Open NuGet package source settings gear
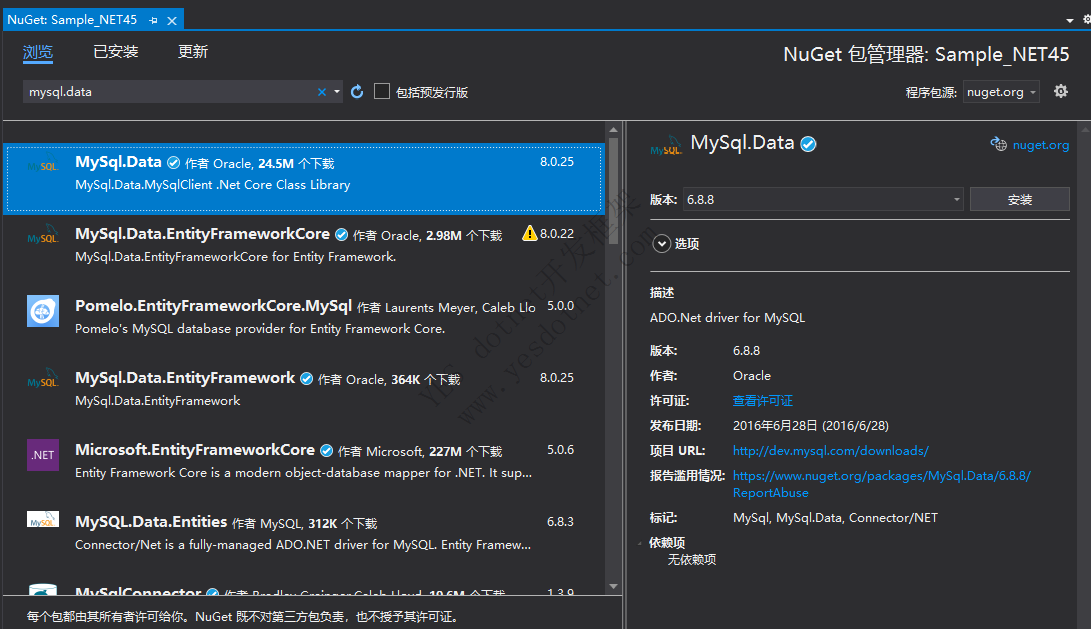1091x629 pixels. point(1060,91)
